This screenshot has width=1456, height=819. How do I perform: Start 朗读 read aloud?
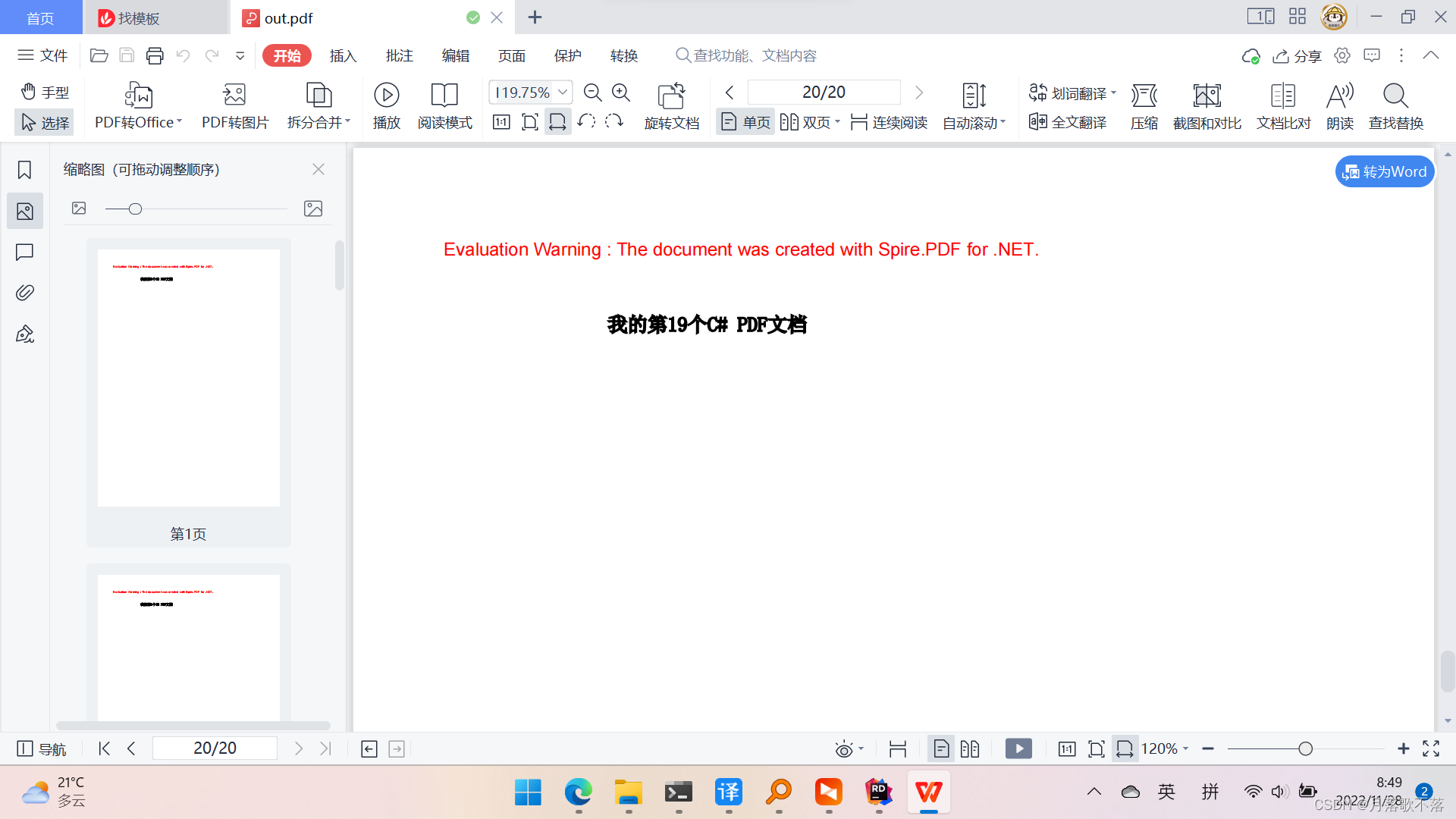(1339, 105)
